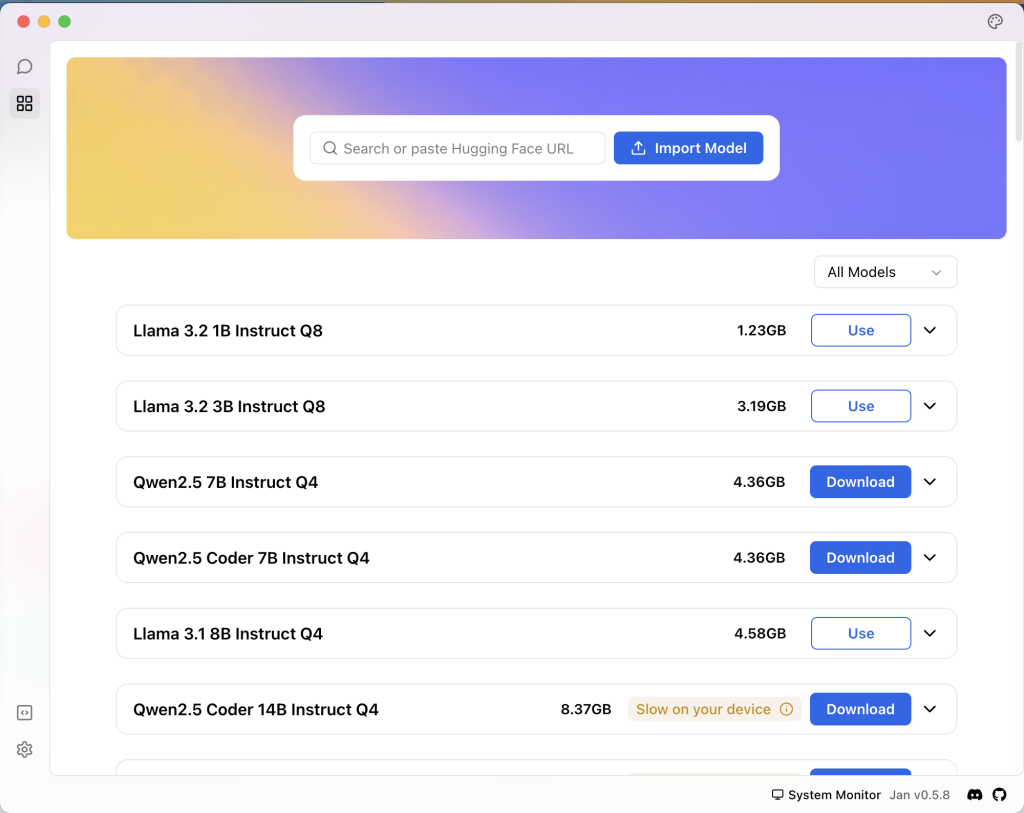Open the settings gear icon
Image resolution: width=1024 pixels, height=813 pixels.
tap(25, 750)
